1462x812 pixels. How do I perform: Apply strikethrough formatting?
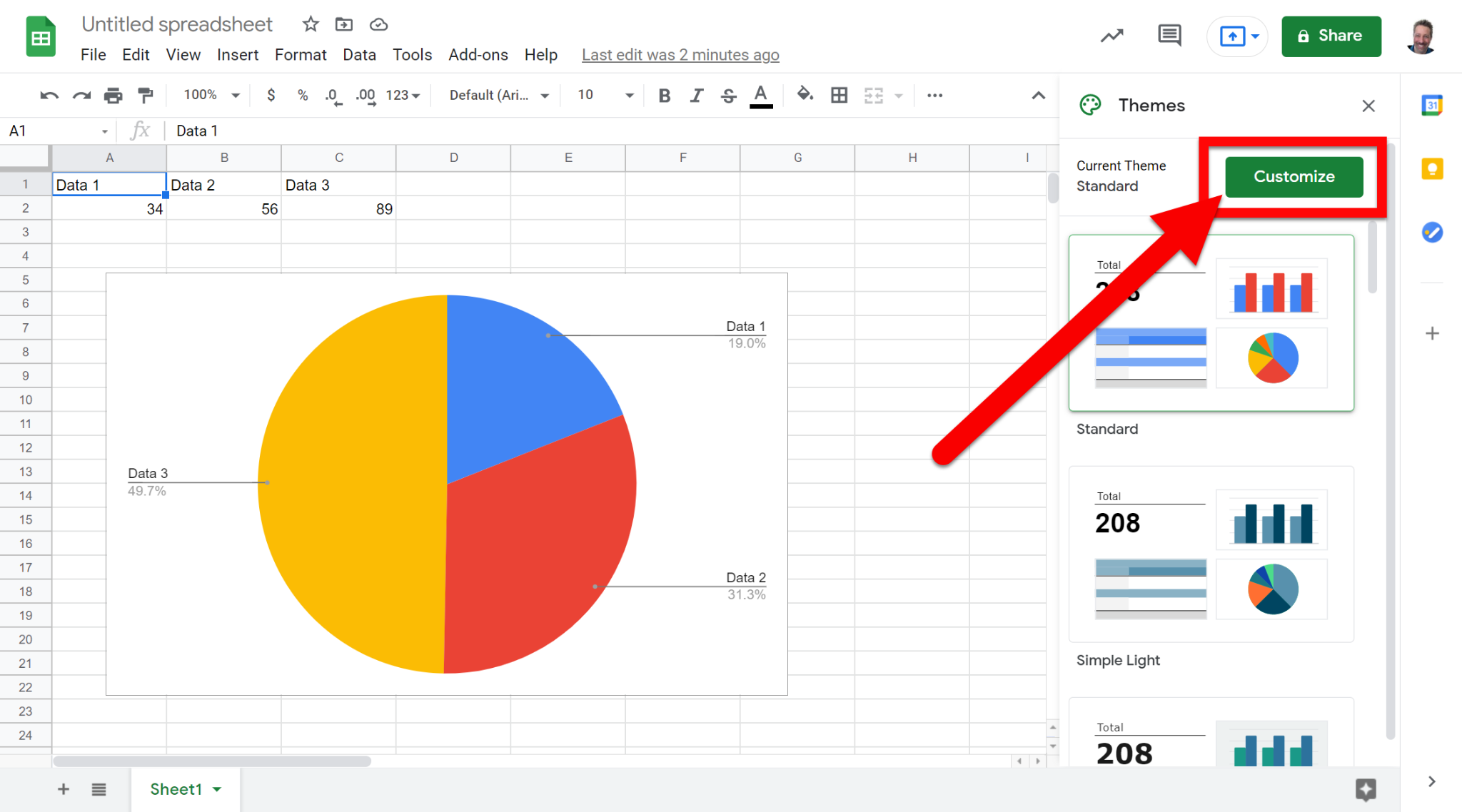click(728, 95)
